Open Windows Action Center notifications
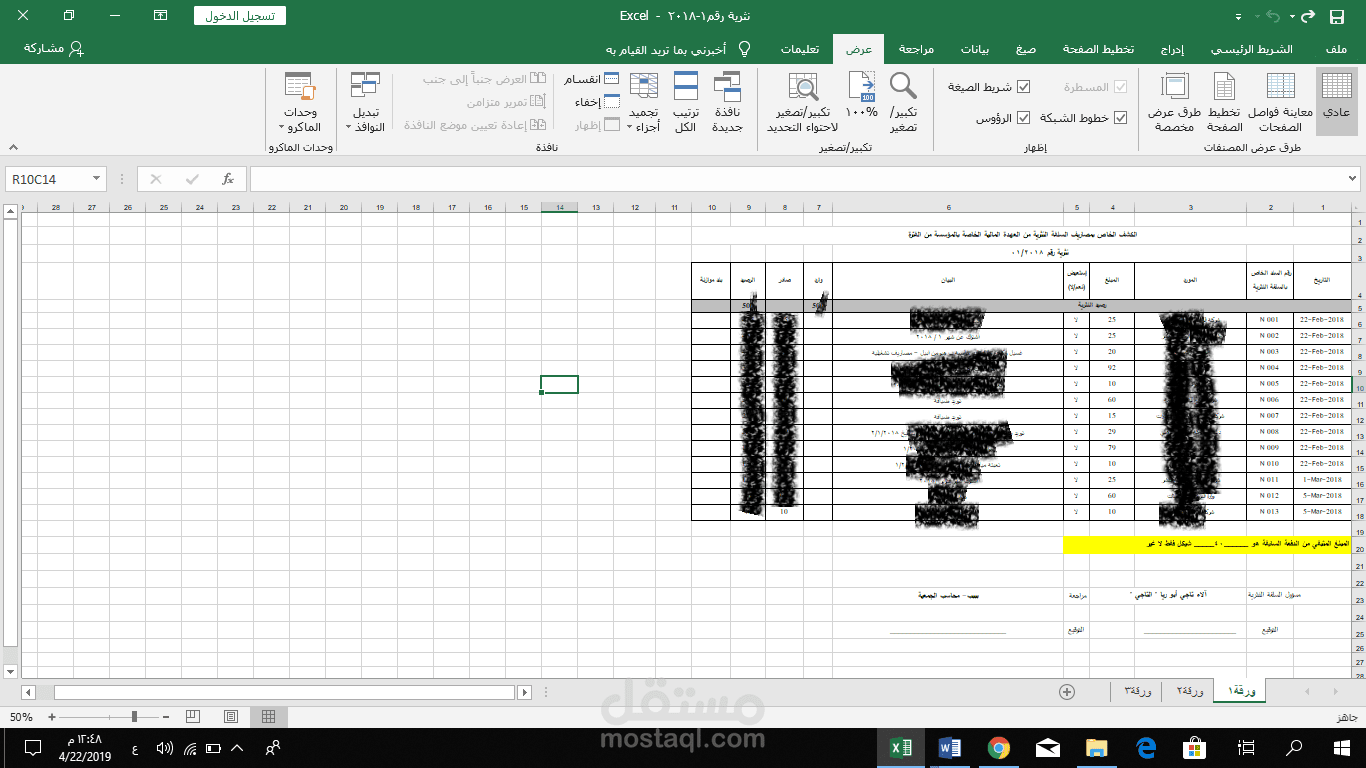 32,747
